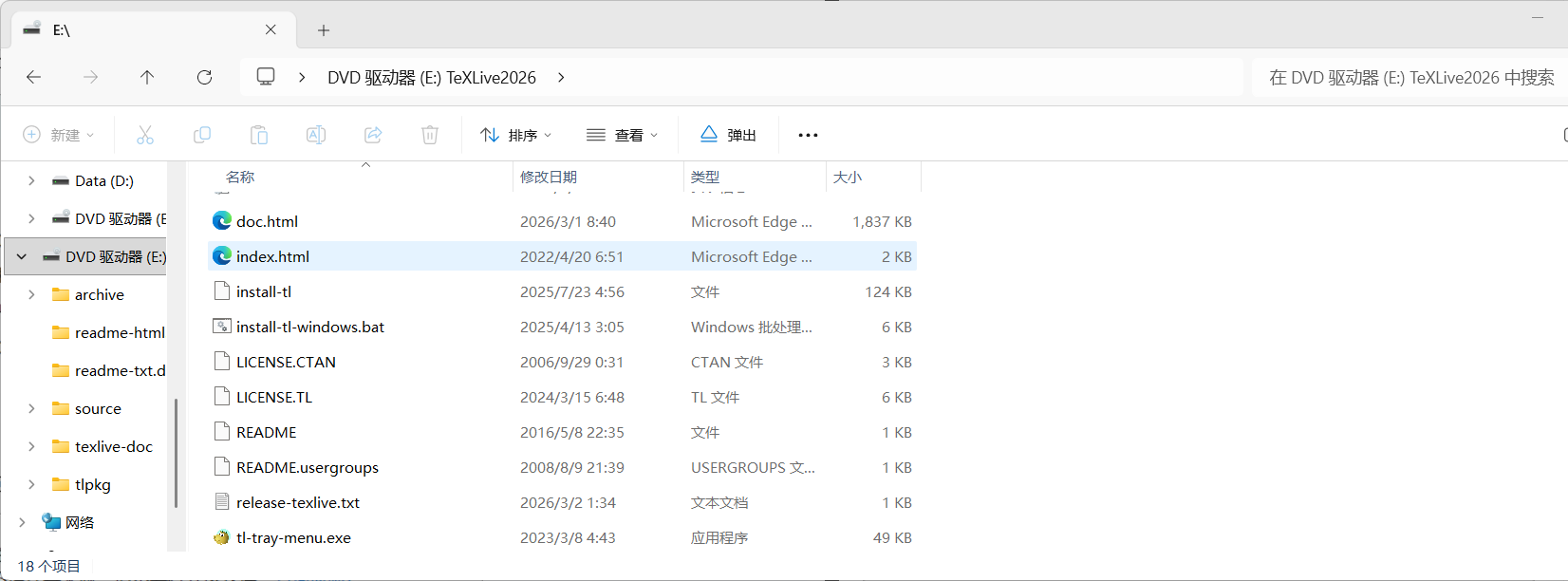This screenshot has width=1568, height=581.
Task: Collapse the selected DVD drive (E:) node
Action: 22,256
